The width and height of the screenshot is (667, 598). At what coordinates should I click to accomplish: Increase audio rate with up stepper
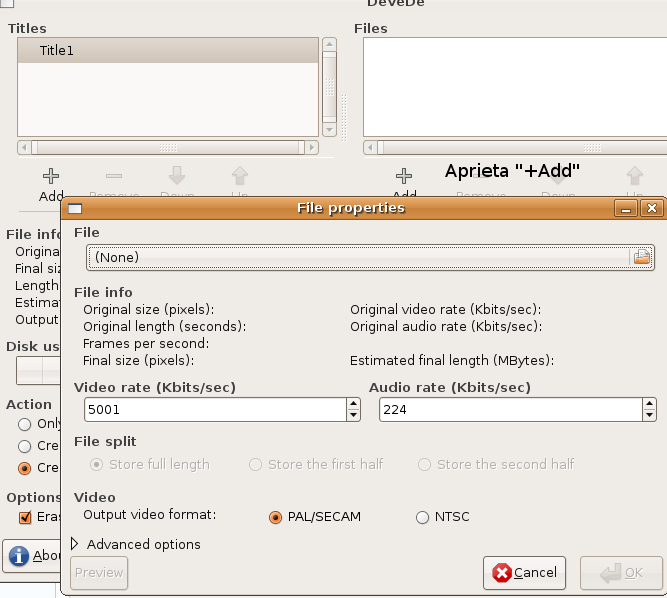coord(649,404)
